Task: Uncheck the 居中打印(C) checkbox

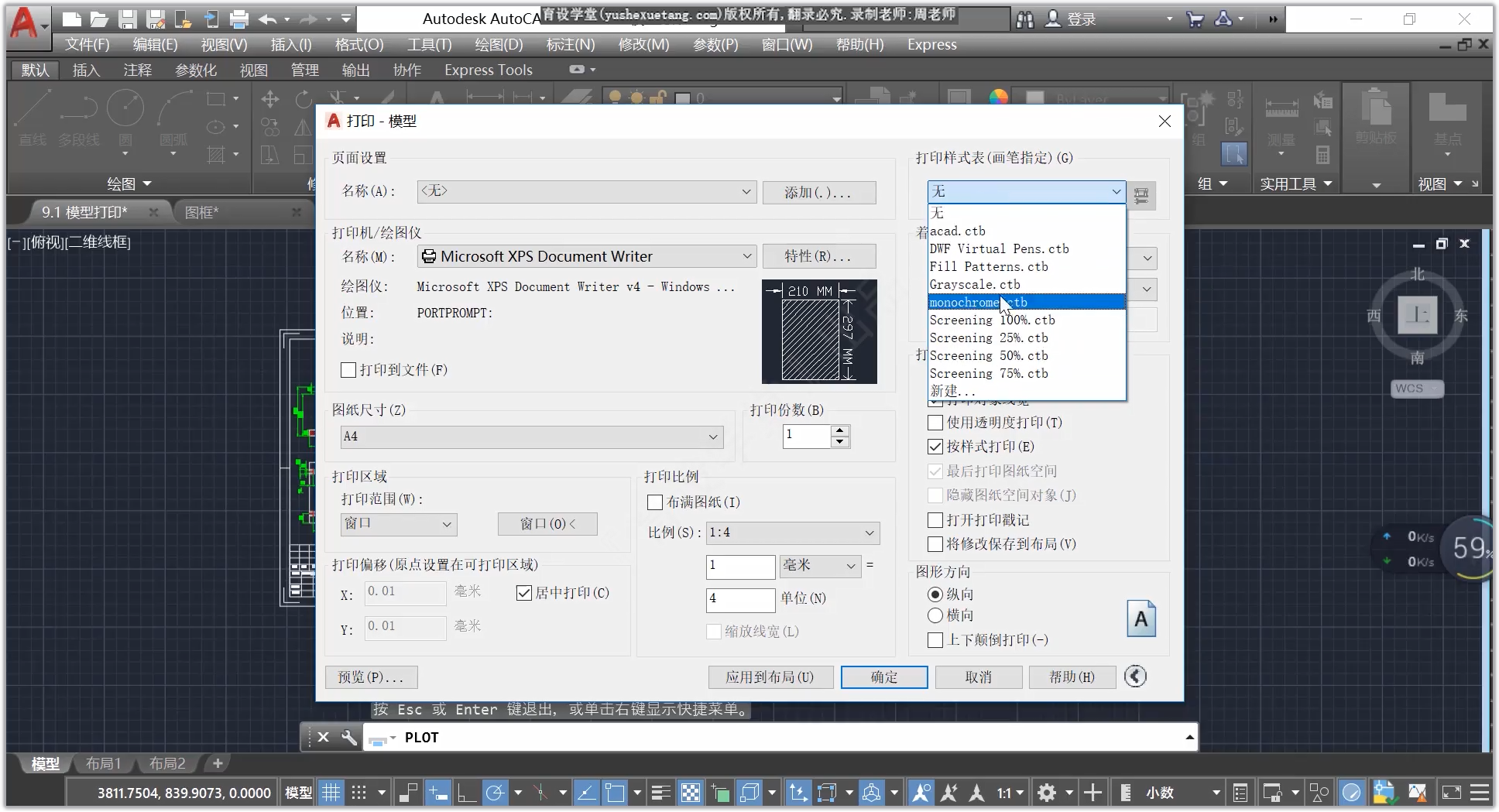Action: [x=524, y=593]
